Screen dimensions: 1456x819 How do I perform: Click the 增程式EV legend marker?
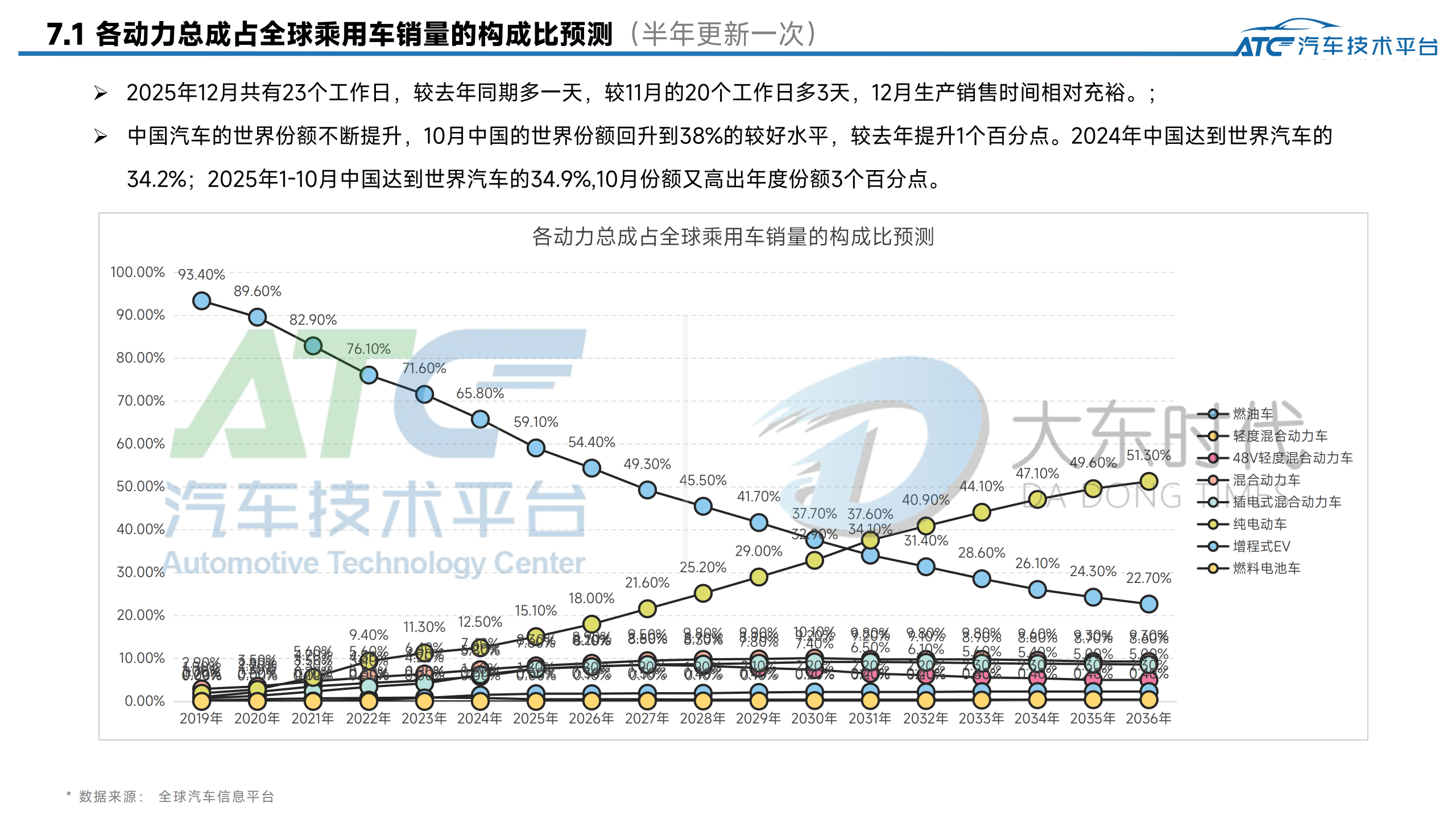(x=1213, y=547)
